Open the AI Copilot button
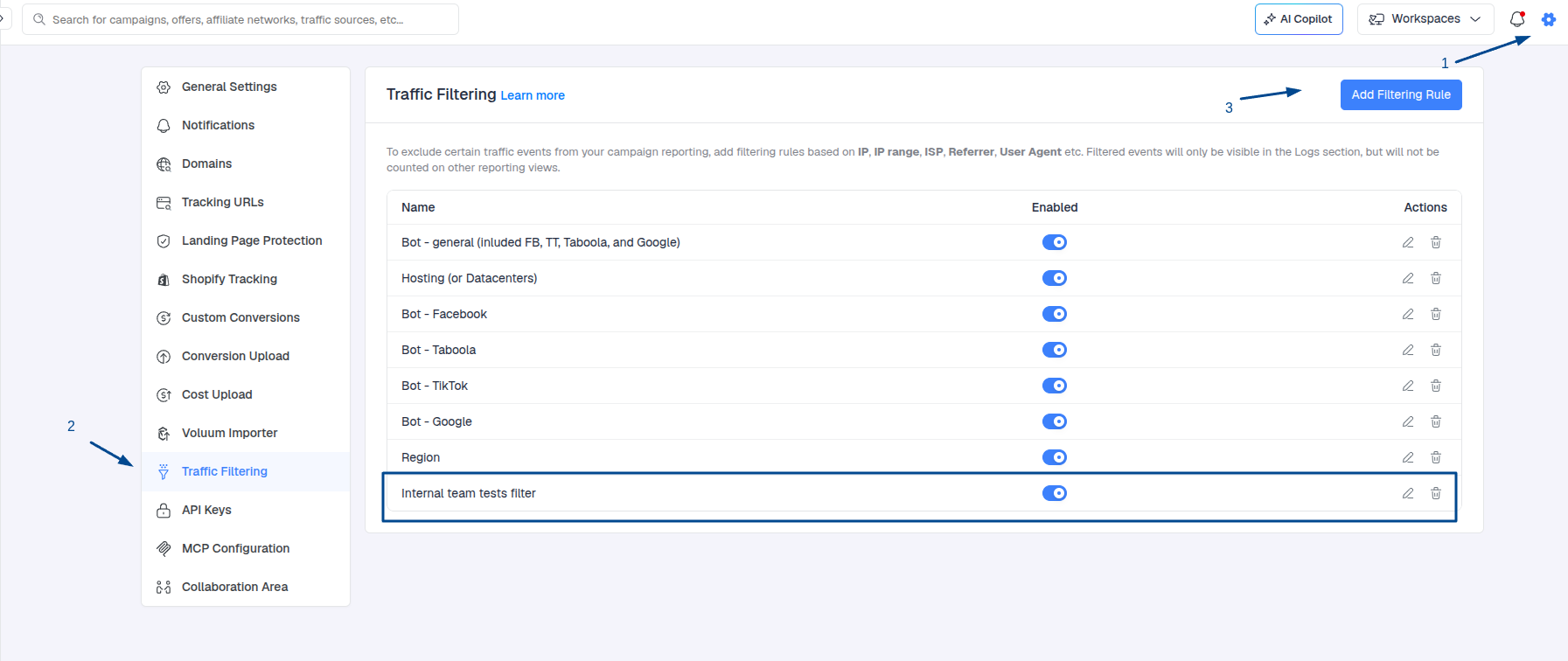The image size is (1568, 661). coord(1299,19)
